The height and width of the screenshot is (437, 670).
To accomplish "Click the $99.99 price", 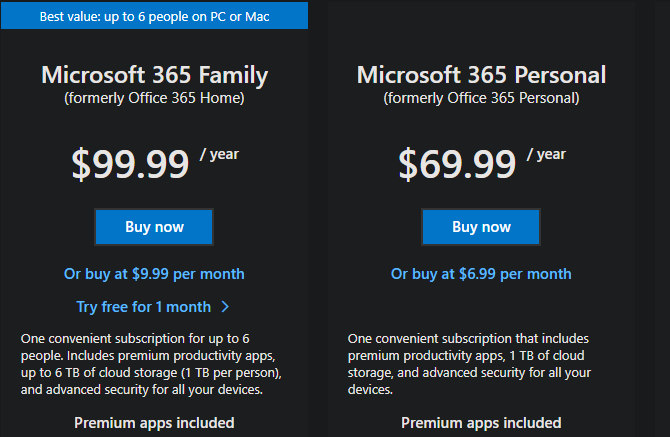I will (130, 163).
